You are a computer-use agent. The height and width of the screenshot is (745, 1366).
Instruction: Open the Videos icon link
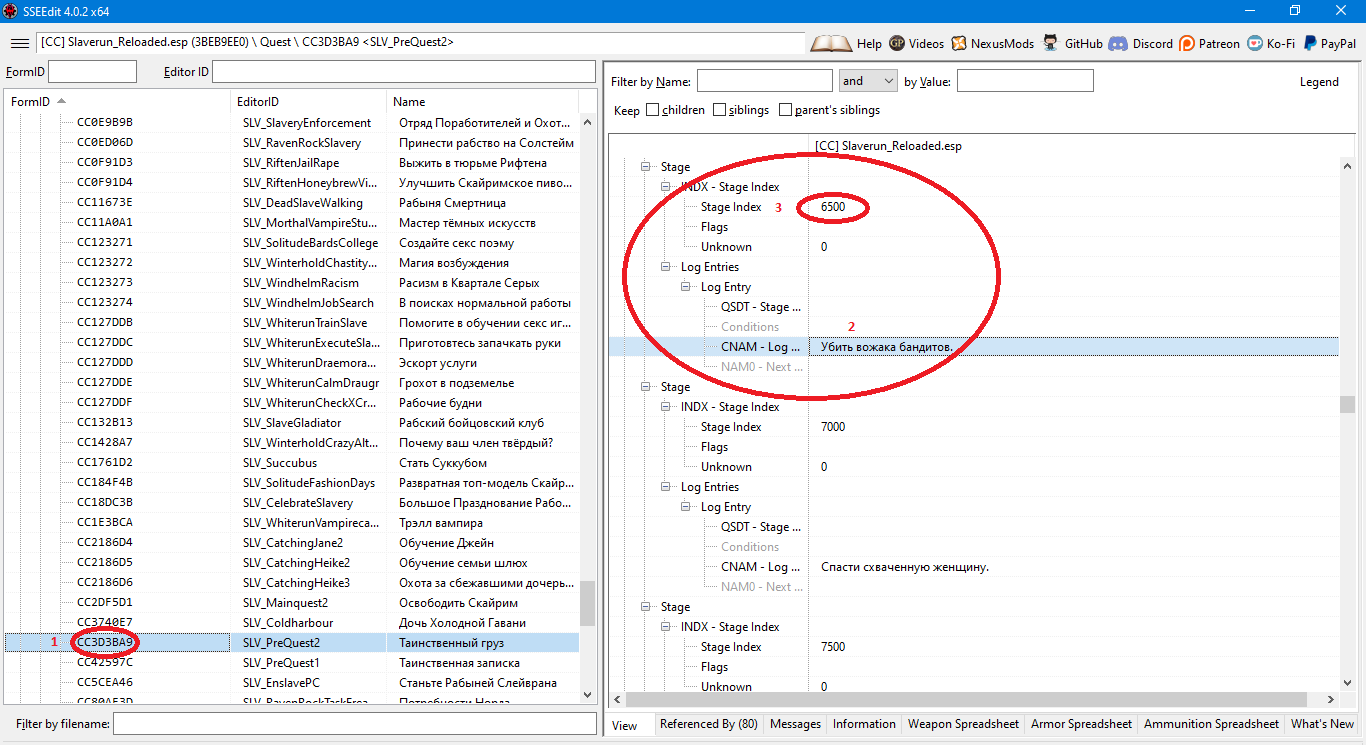click(x=897, y=43)
